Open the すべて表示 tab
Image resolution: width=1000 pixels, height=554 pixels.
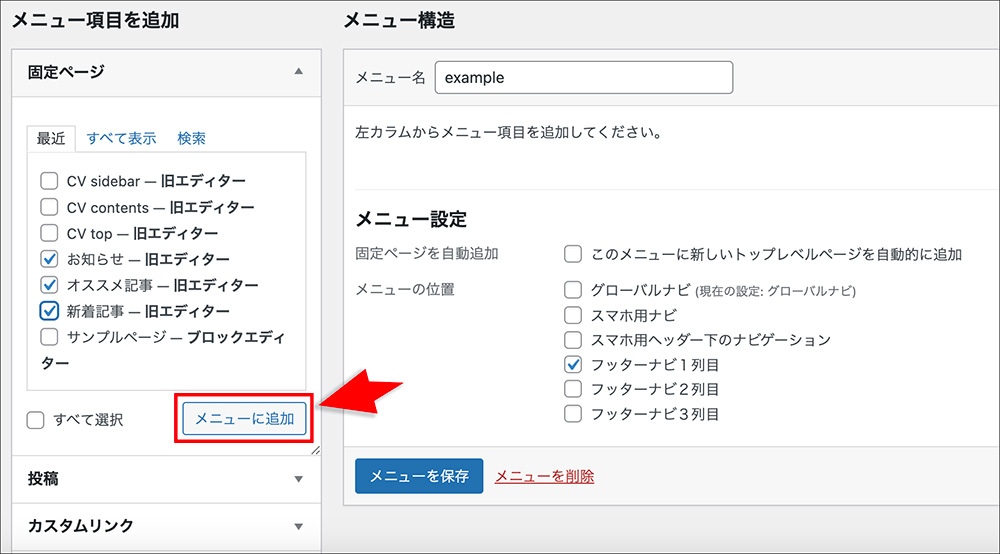pos(121,138)
